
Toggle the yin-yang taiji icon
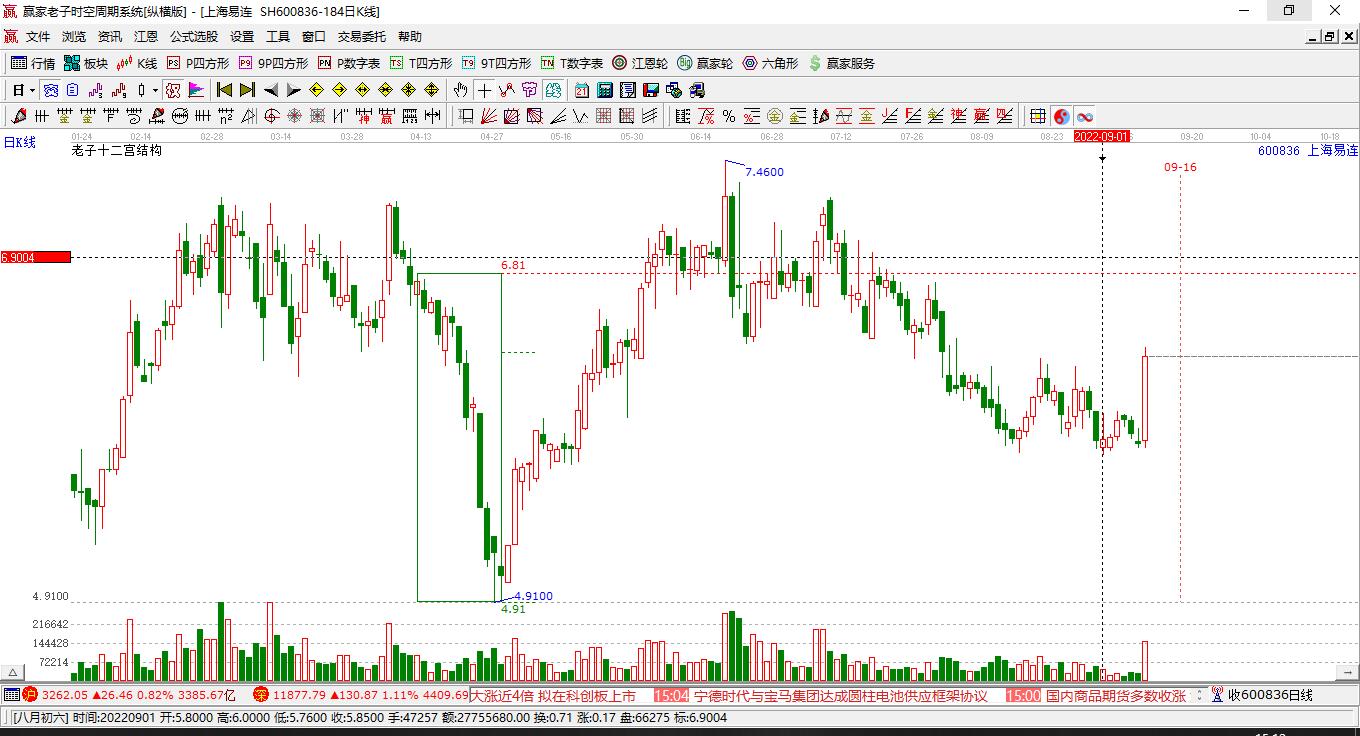pos(1061,116)
